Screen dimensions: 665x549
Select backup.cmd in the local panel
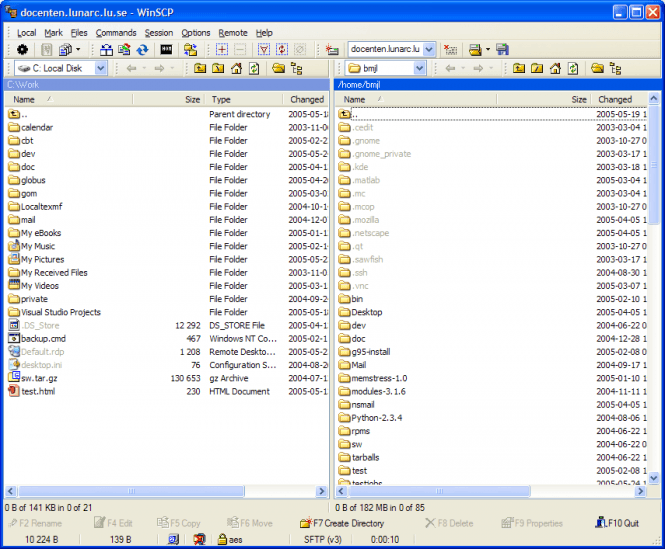point(43,339)
